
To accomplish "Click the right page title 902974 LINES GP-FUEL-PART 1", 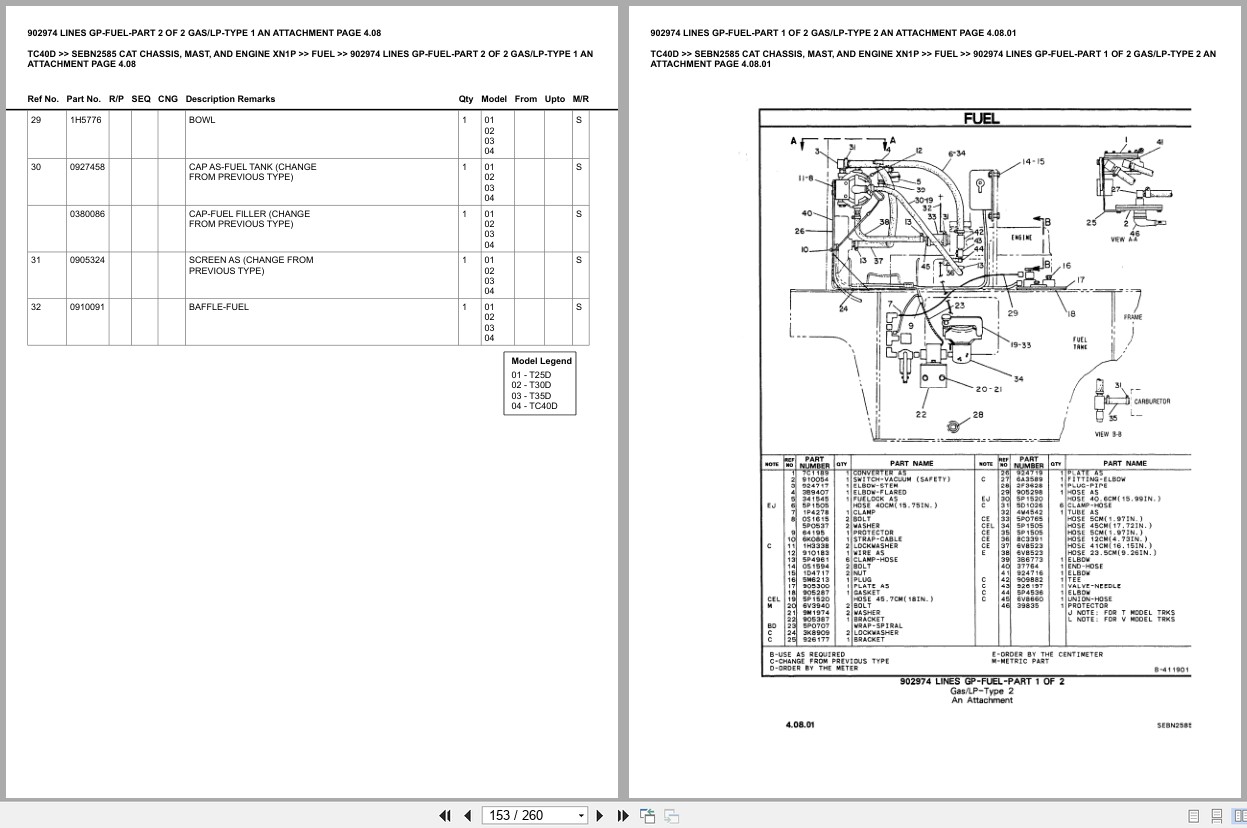I will (831, 32).
